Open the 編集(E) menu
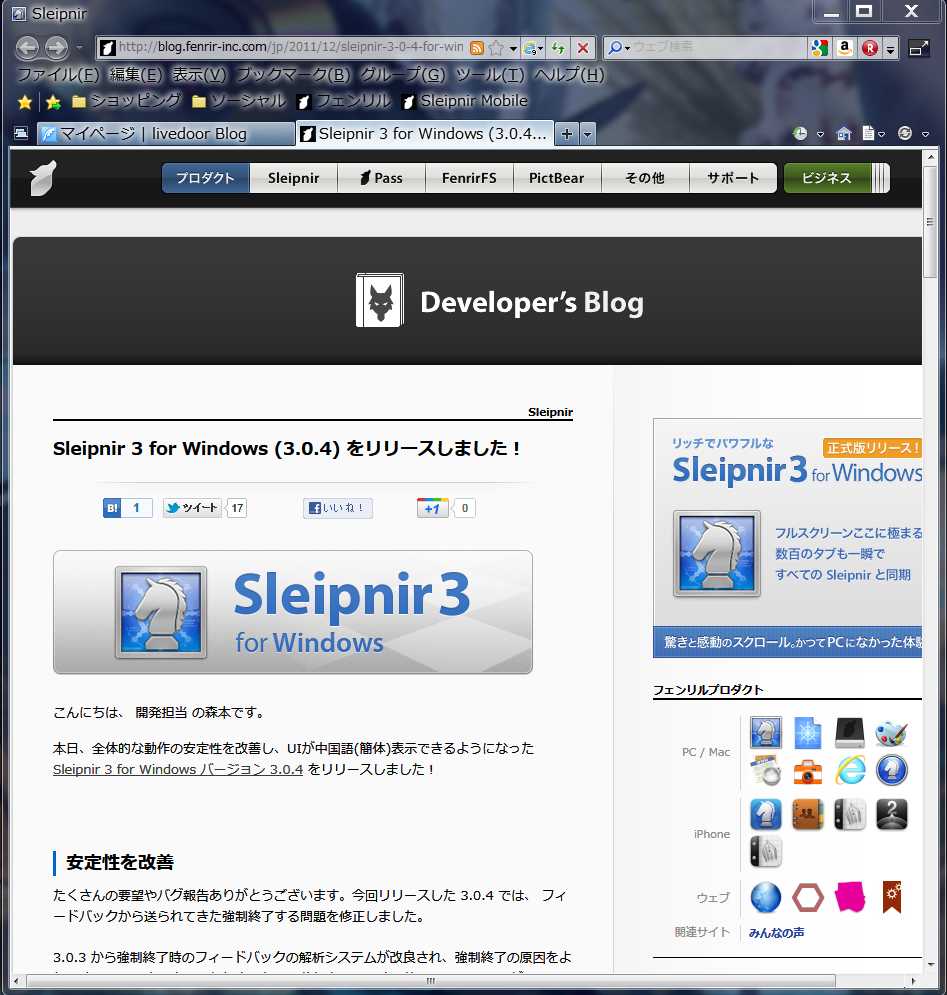The image size is (947, 995). click(136, 75)
